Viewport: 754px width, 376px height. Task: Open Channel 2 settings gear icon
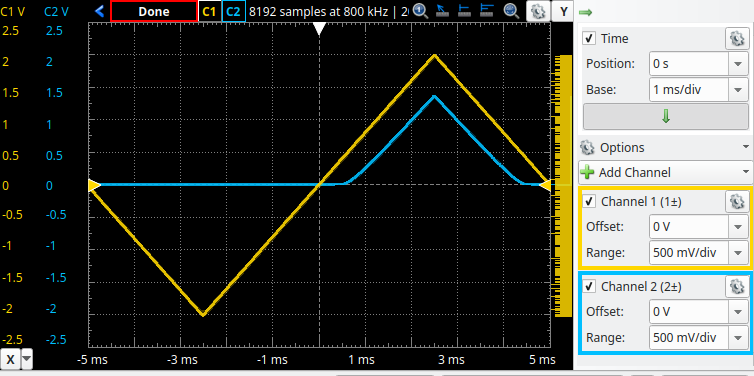(x=737, y=287)
